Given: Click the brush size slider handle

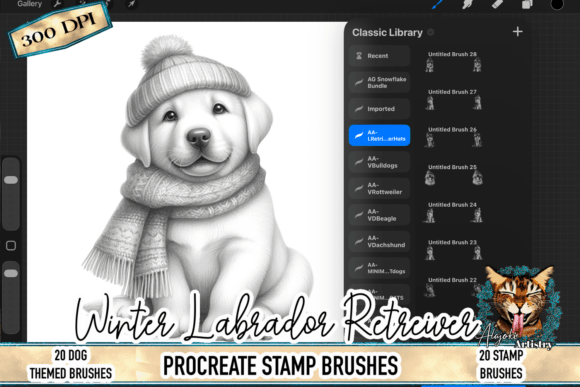Looking at the screenshot, I should (11, 180).
